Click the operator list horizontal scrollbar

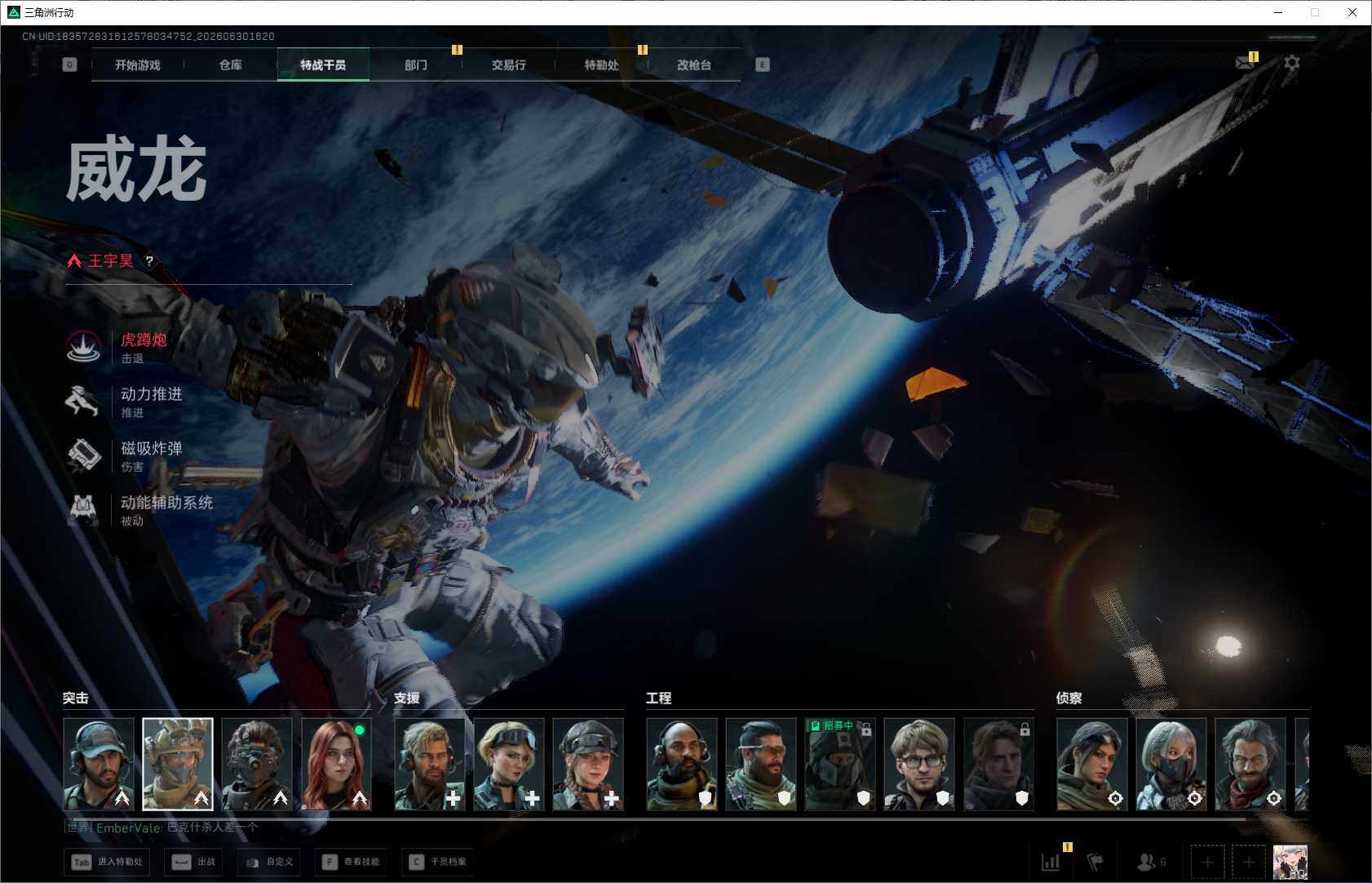(659, 819)
